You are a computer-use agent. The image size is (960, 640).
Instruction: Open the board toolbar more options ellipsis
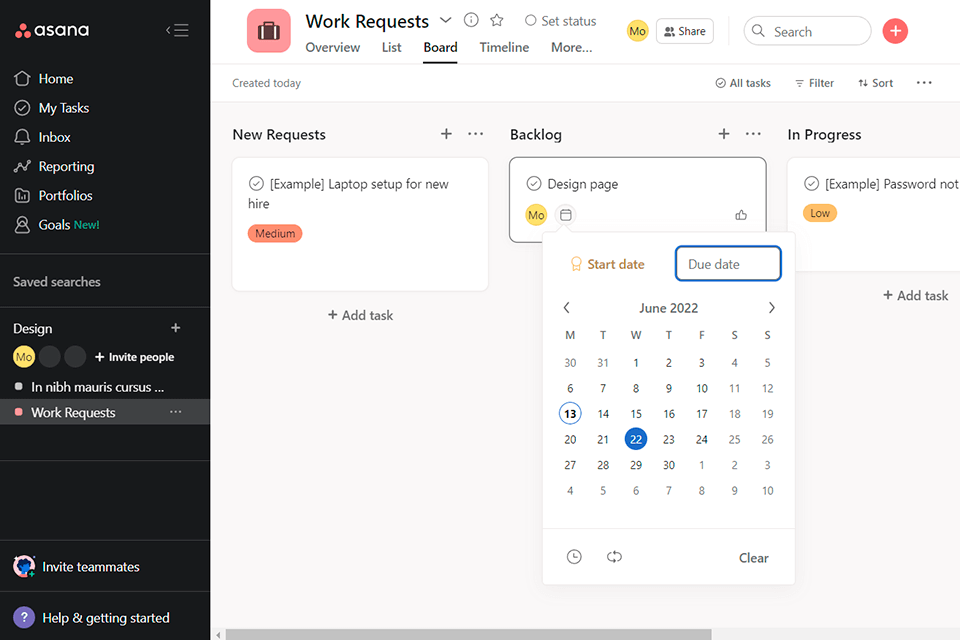(924, 83)
